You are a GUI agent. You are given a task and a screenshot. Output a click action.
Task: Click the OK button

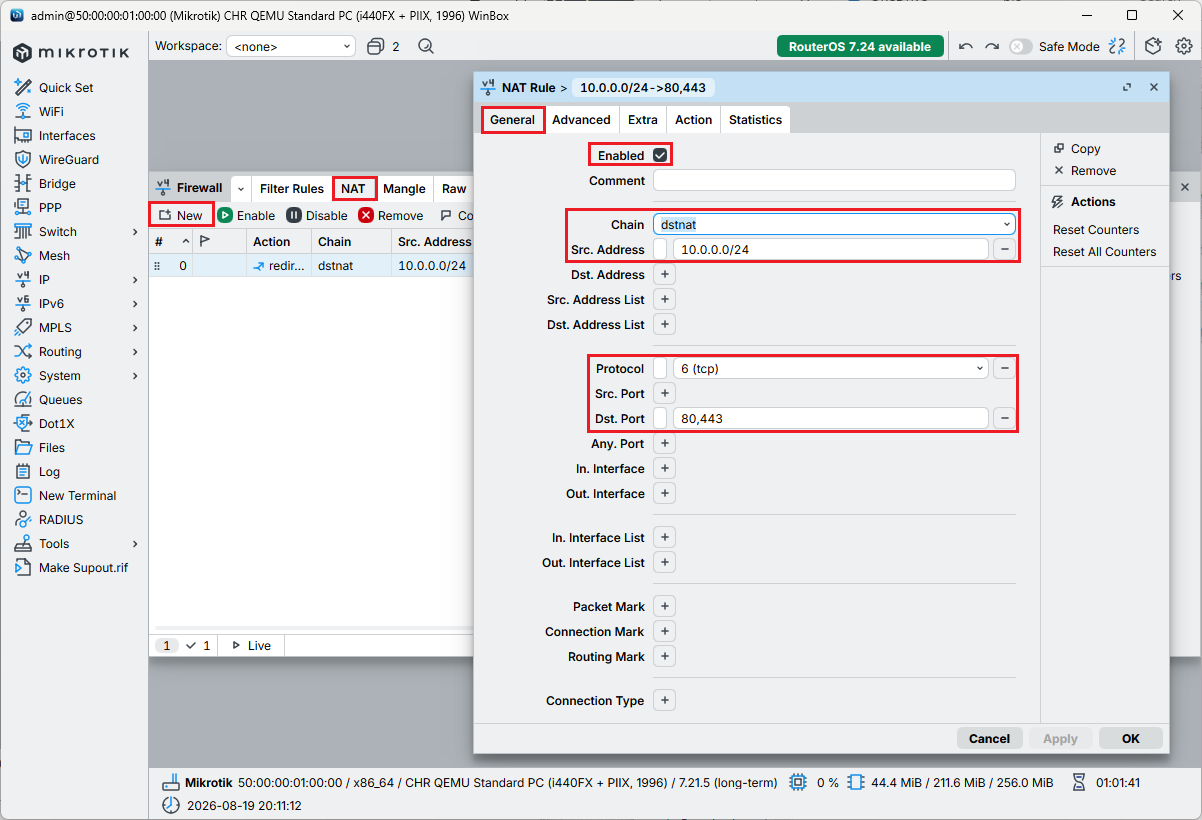pos(1130,738)
